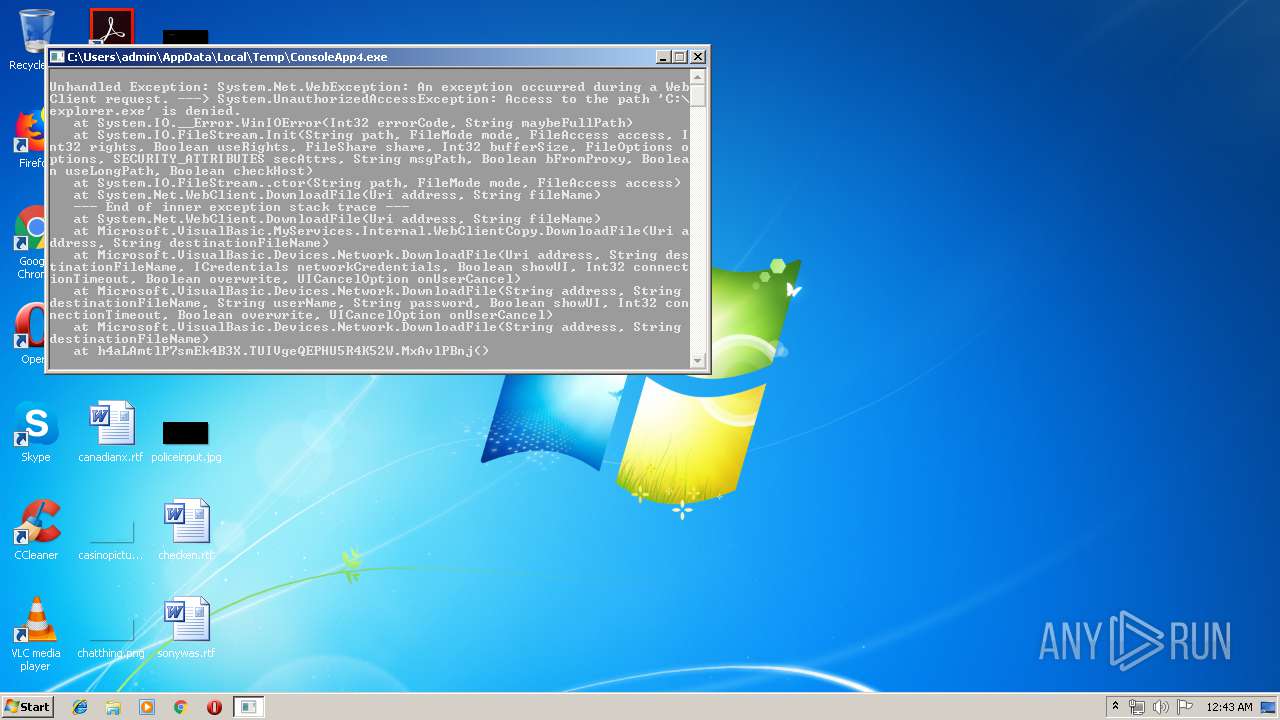Click the 12:43 AM clock
Image resolution: width=1280 pixels, height=720 pixels.
click(1229, 707)
